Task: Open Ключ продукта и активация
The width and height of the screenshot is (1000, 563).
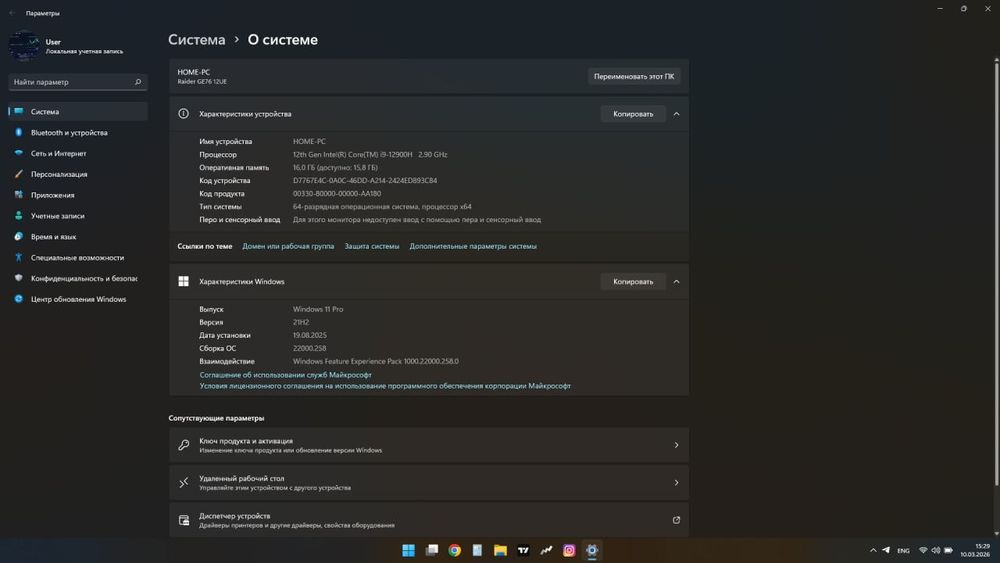Action: click(x=429, y=445)
